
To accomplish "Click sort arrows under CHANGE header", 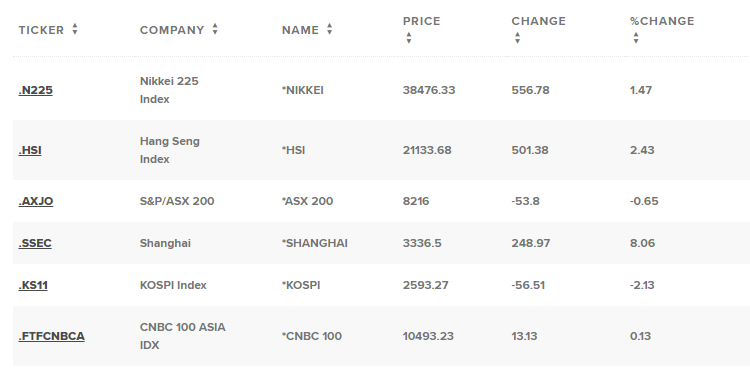I will pos(517,38).
